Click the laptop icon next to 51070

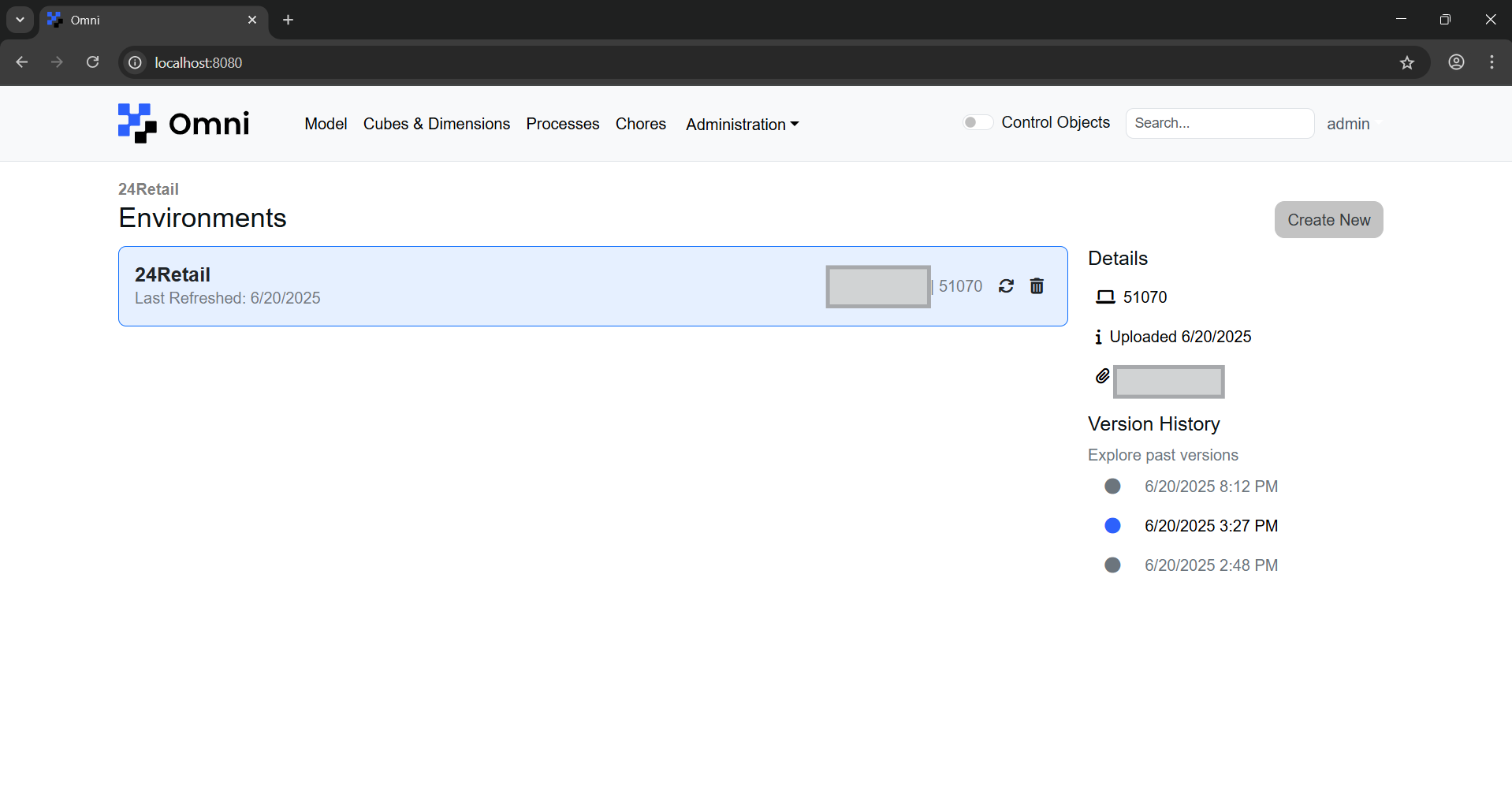(x=1105, y=297)
